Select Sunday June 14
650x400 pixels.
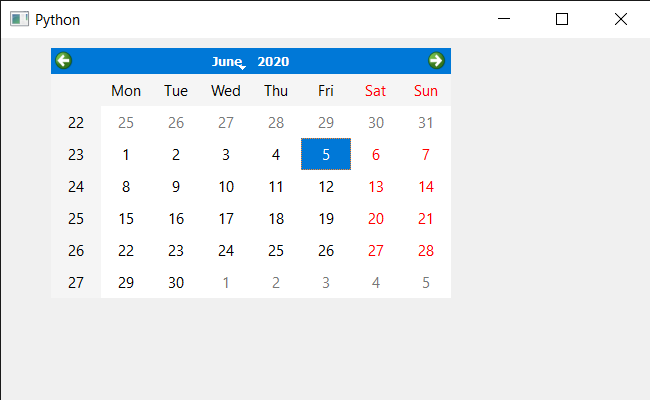[x=426, y=187]
